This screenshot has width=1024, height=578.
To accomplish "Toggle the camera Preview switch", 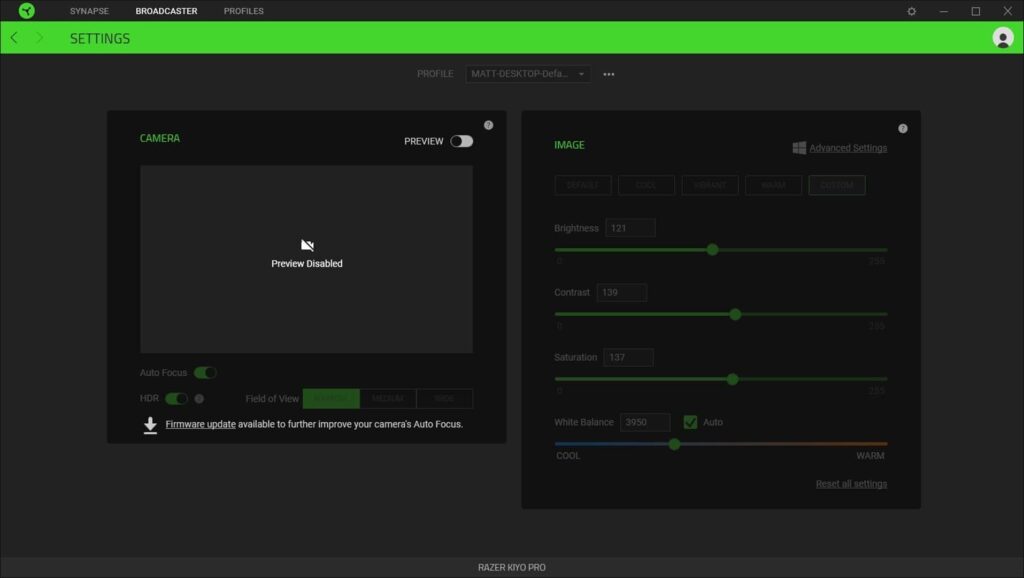I will (462, 141).
